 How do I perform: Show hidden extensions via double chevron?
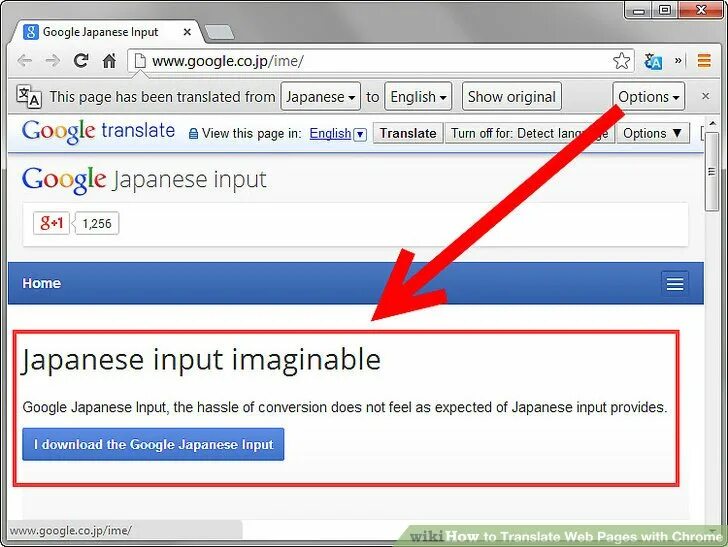click(x=678, y=60)
